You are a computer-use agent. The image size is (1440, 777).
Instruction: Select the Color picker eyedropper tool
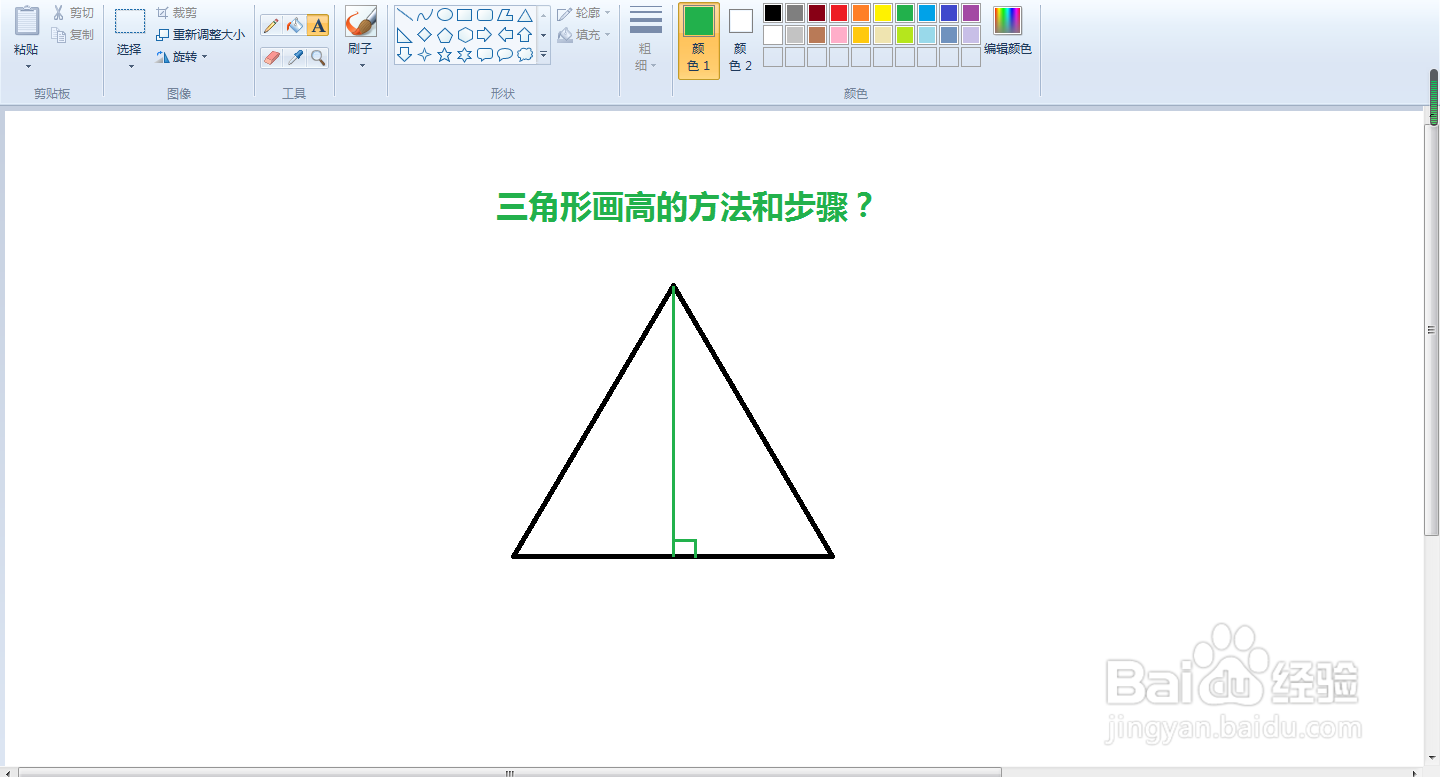295,58
